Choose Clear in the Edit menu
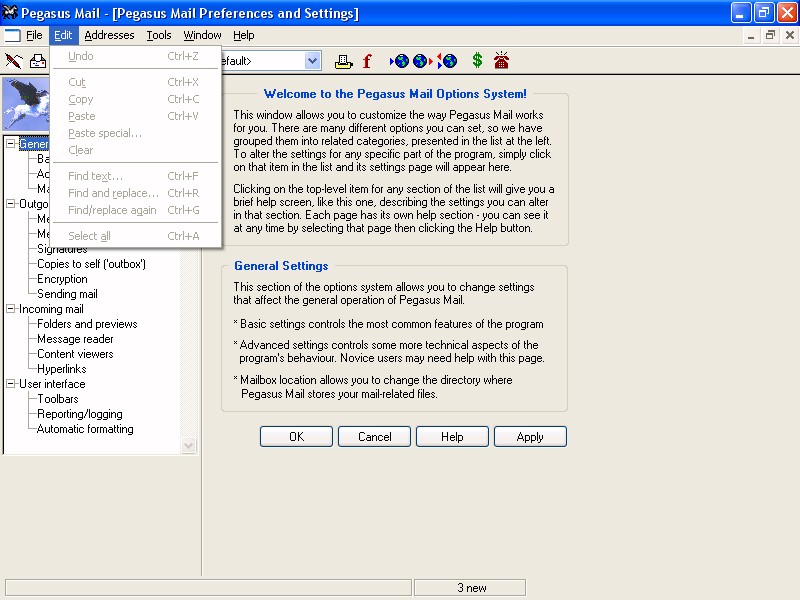 pos(135,150)
